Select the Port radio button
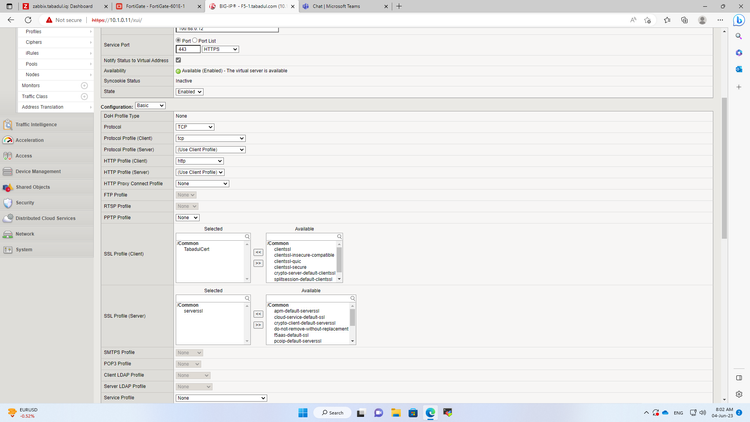The width and height of the screenshot is (750, 422). (178, 41)
